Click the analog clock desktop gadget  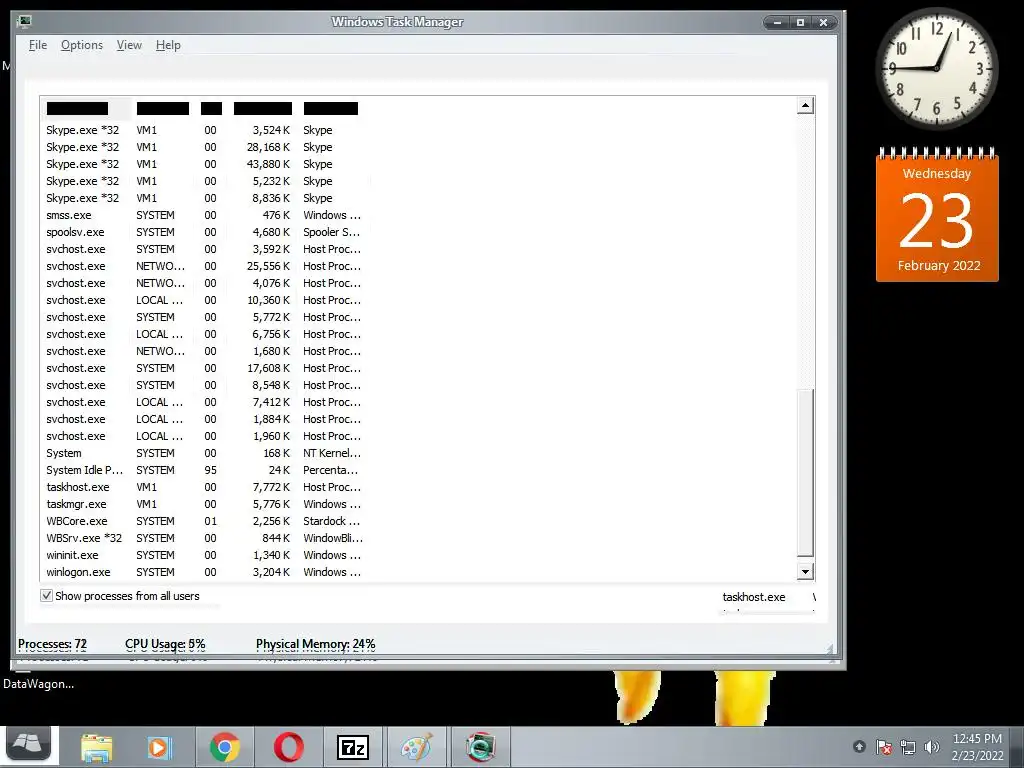936,68
